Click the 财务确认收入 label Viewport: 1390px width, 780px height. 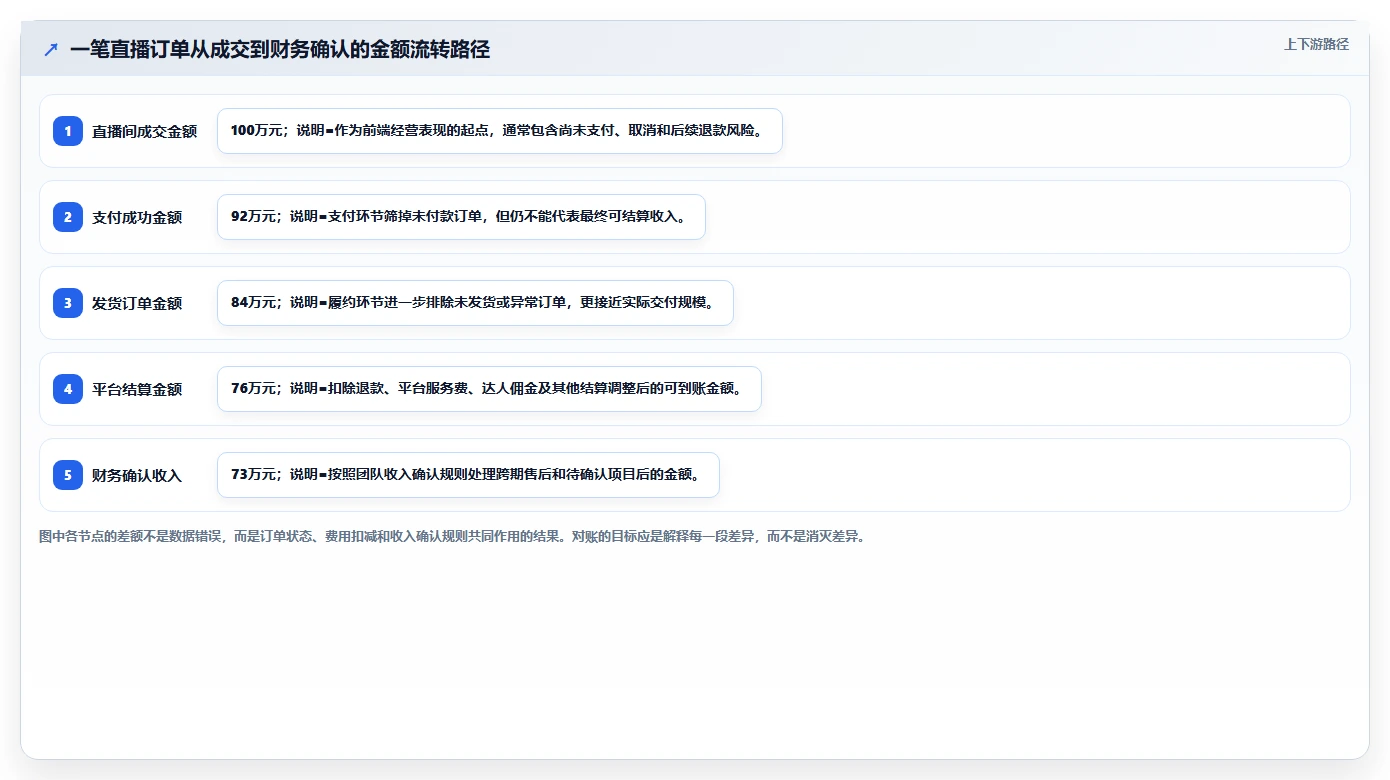137,475
